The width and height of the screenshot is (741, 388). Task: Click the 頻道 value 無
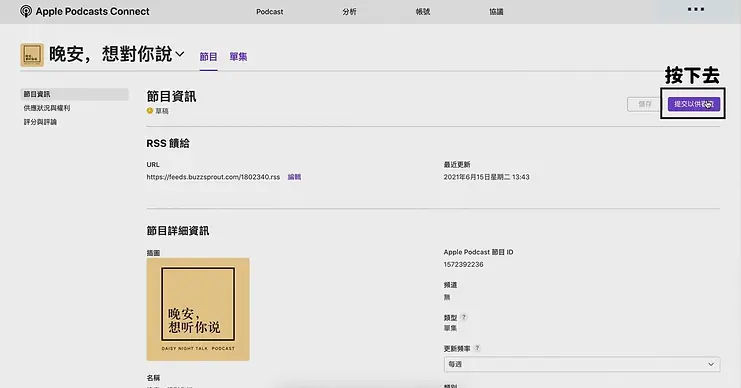click(447, 297)
